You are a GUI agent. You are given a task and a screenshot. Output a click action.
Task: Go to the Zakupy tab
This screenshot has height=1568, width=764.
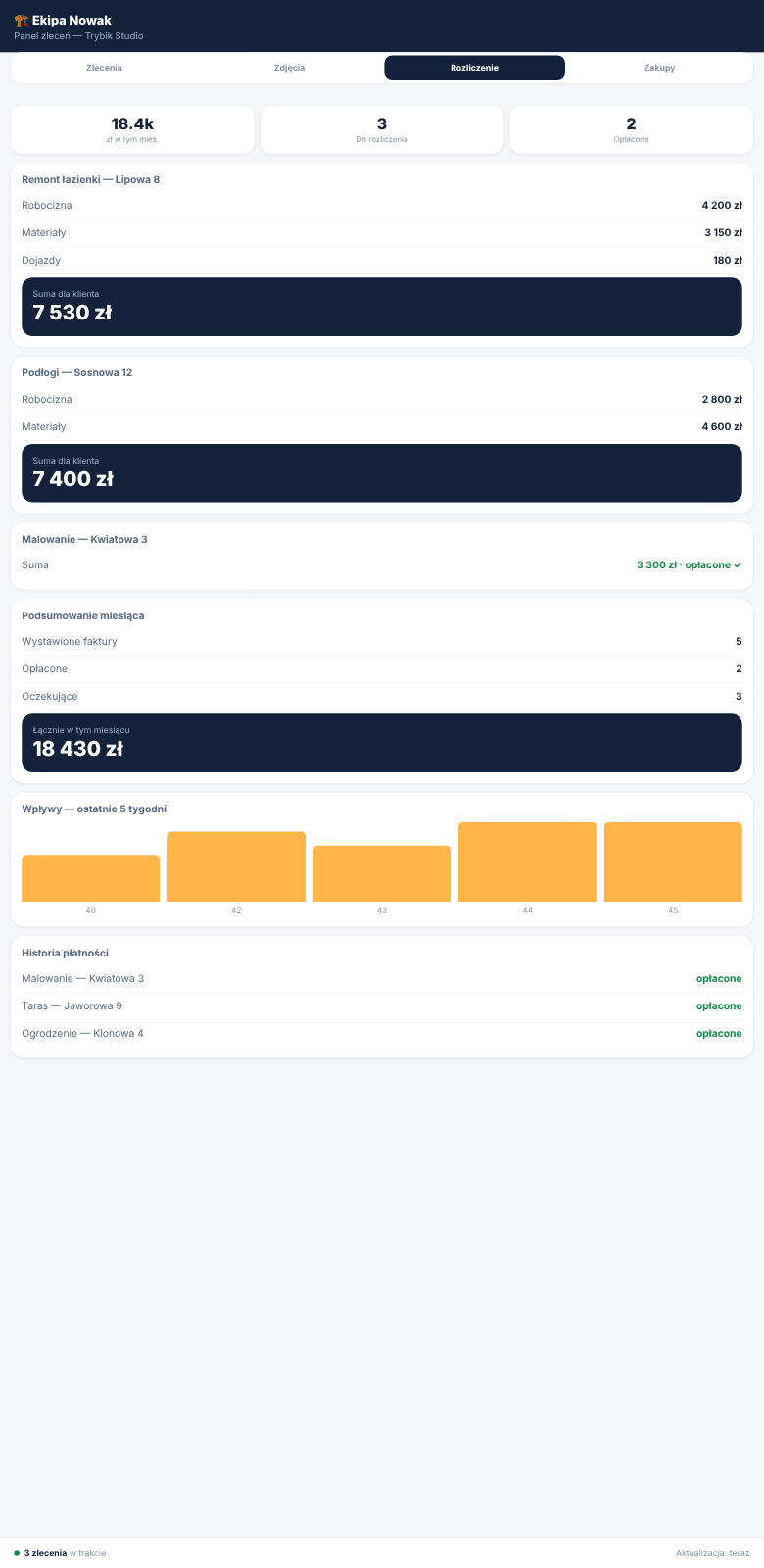point(659,68)
